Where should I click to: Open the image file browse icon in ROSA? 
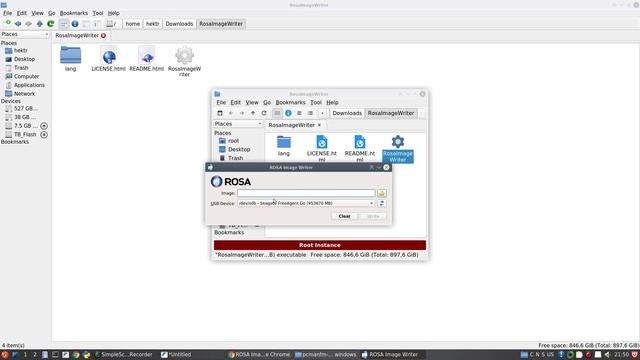click(x=382, y=193)
